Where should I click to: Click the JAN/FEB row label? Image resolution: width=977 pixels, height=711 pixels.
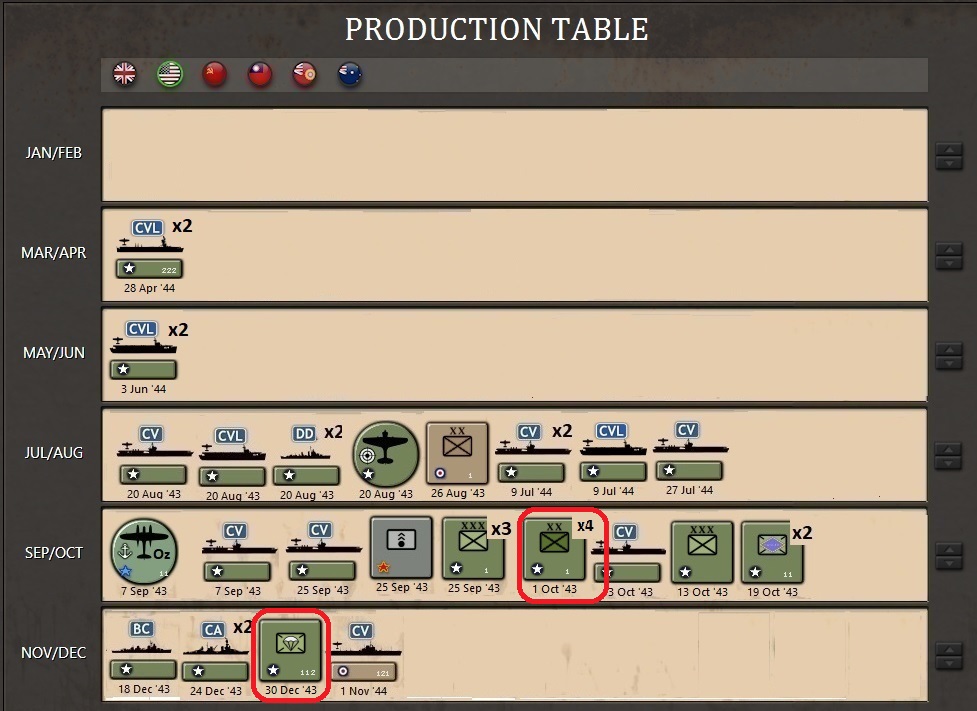point(54,153)
